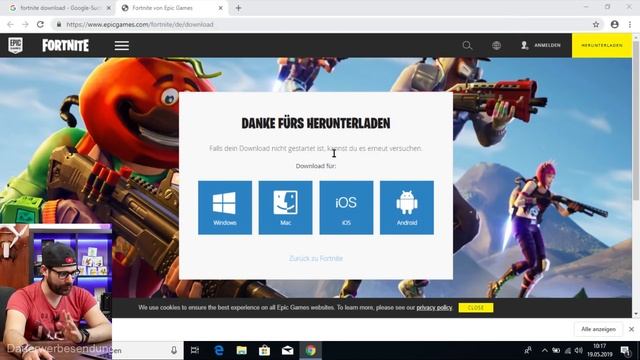Open the Chrome profile icon
The width and height of the screenshot is (640, 360).
point(614,24)
